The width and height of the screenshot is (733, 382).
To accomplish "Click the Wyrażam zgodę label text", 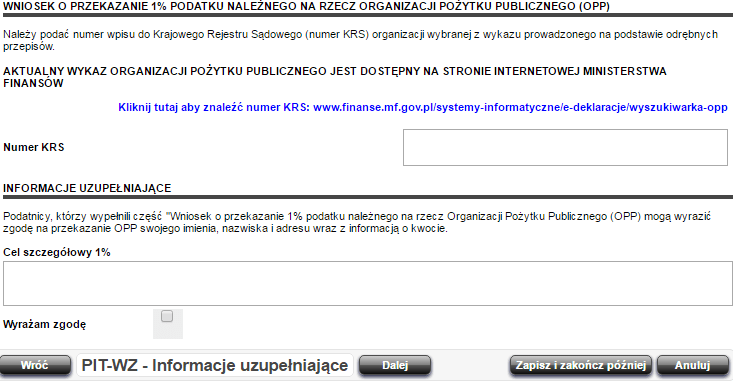I will click(x=44, y=324).
